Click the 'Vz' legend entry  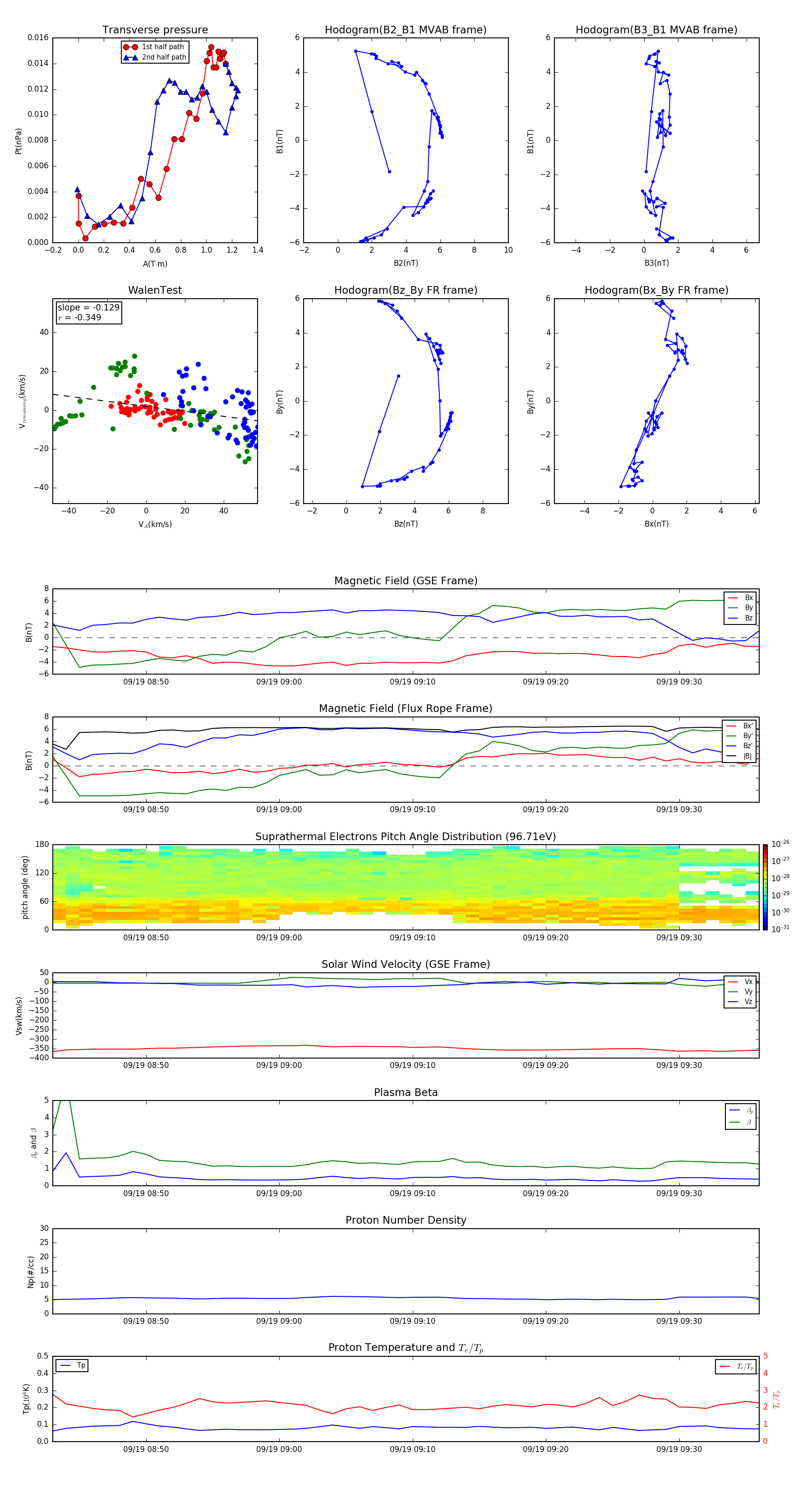tap(741, 1002)
